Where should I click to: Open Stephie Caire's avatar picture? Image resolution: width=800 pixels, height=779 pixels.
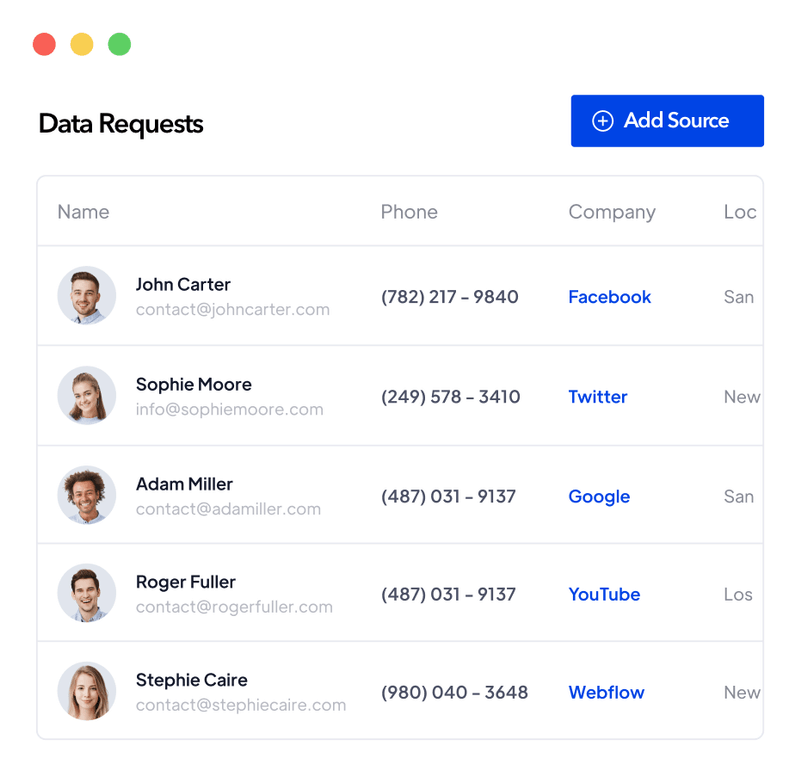[87, 690]
